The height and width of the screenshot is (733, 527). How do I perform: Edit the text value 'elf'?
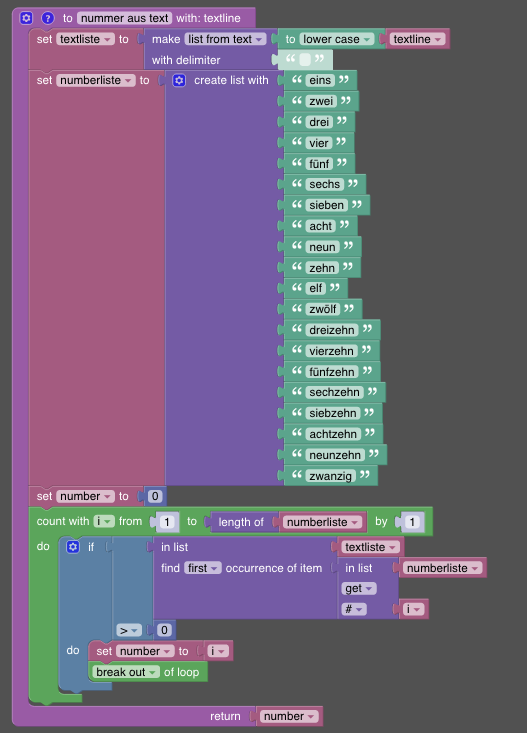click(x=316, y=288)
